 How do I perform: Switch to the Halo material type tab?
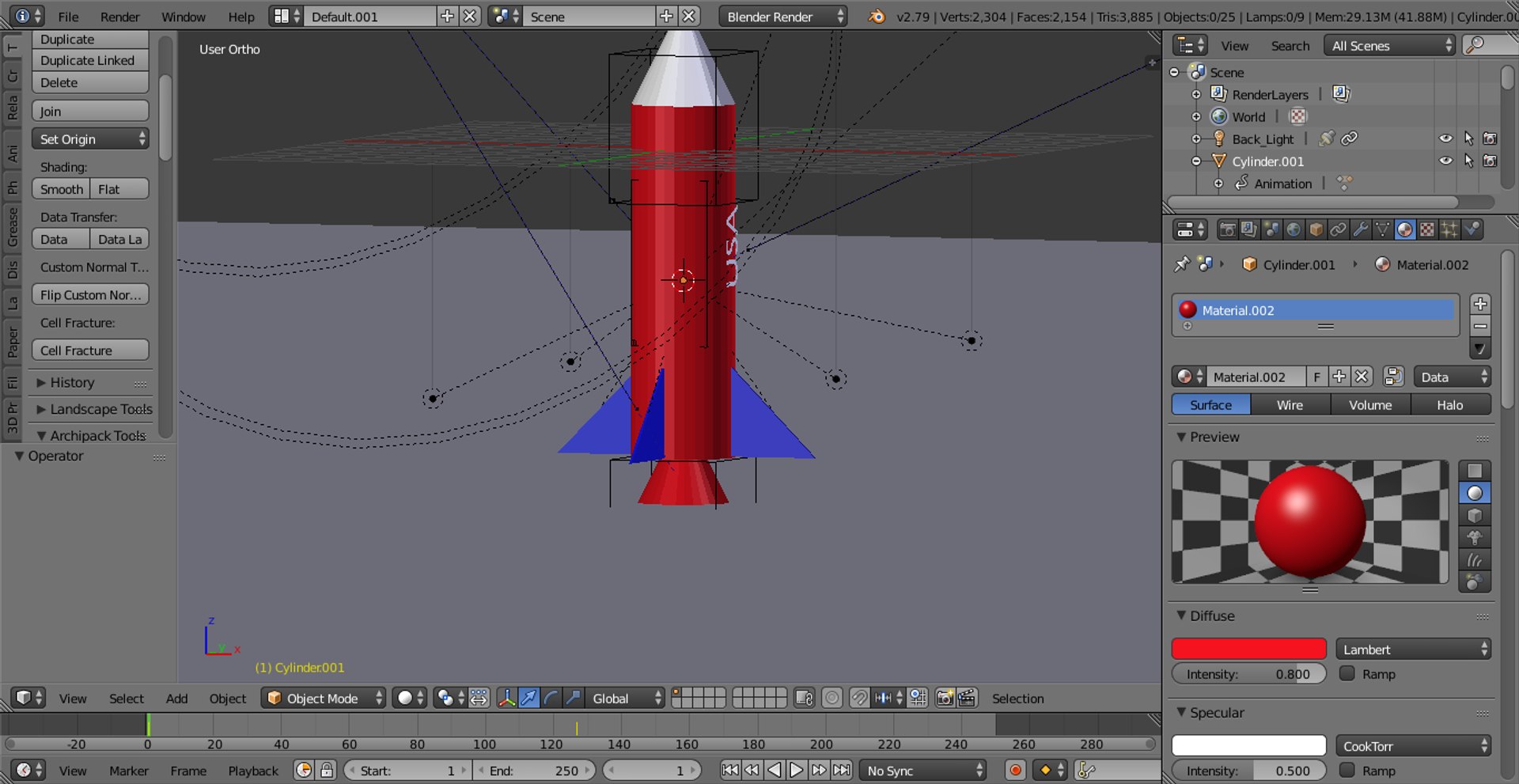tap(1449, 404)
